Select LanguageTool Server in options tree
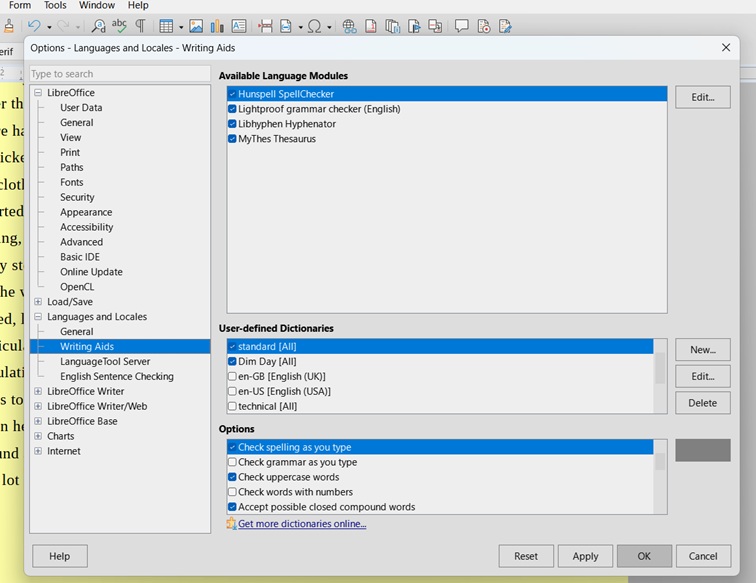This screenshot has height=583, width=756. tap(104, 362)
